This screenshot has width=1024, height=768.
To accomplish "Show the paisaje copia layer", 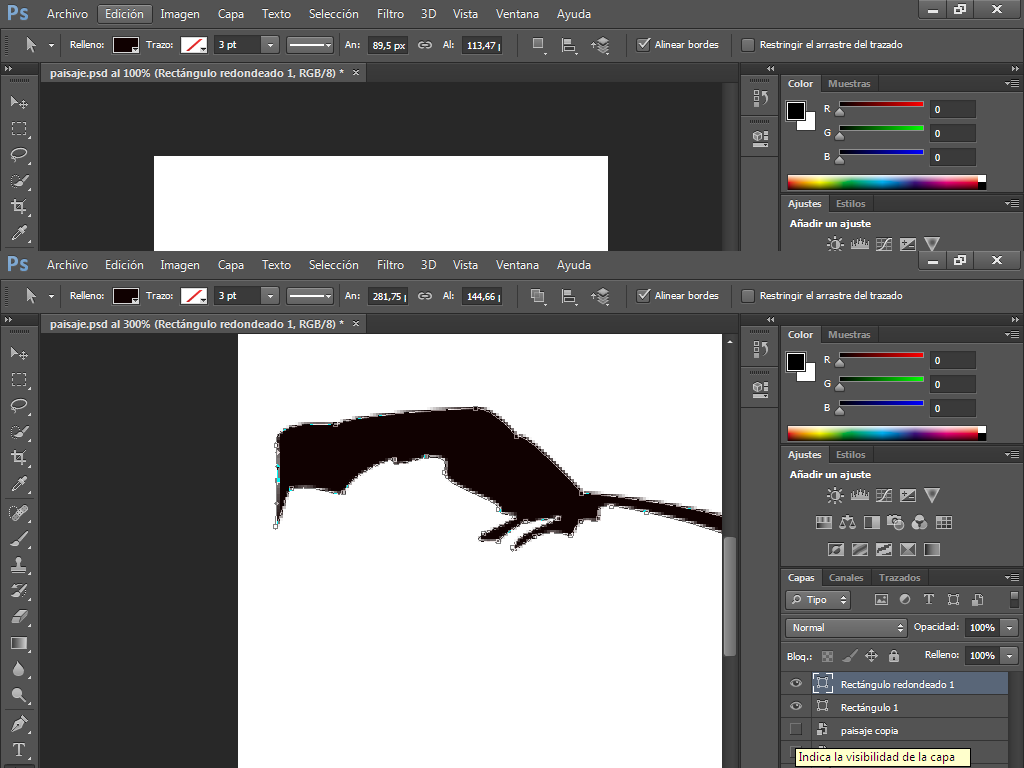I will click(795, 729).
